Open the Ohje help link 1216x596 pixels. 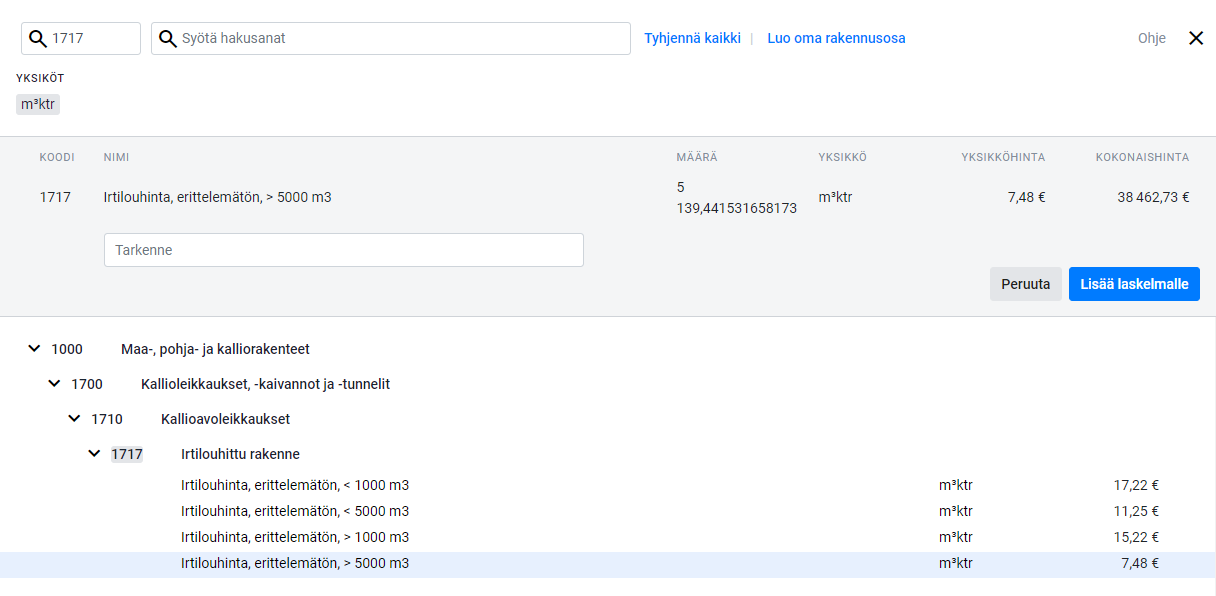tap(1152, 38)
